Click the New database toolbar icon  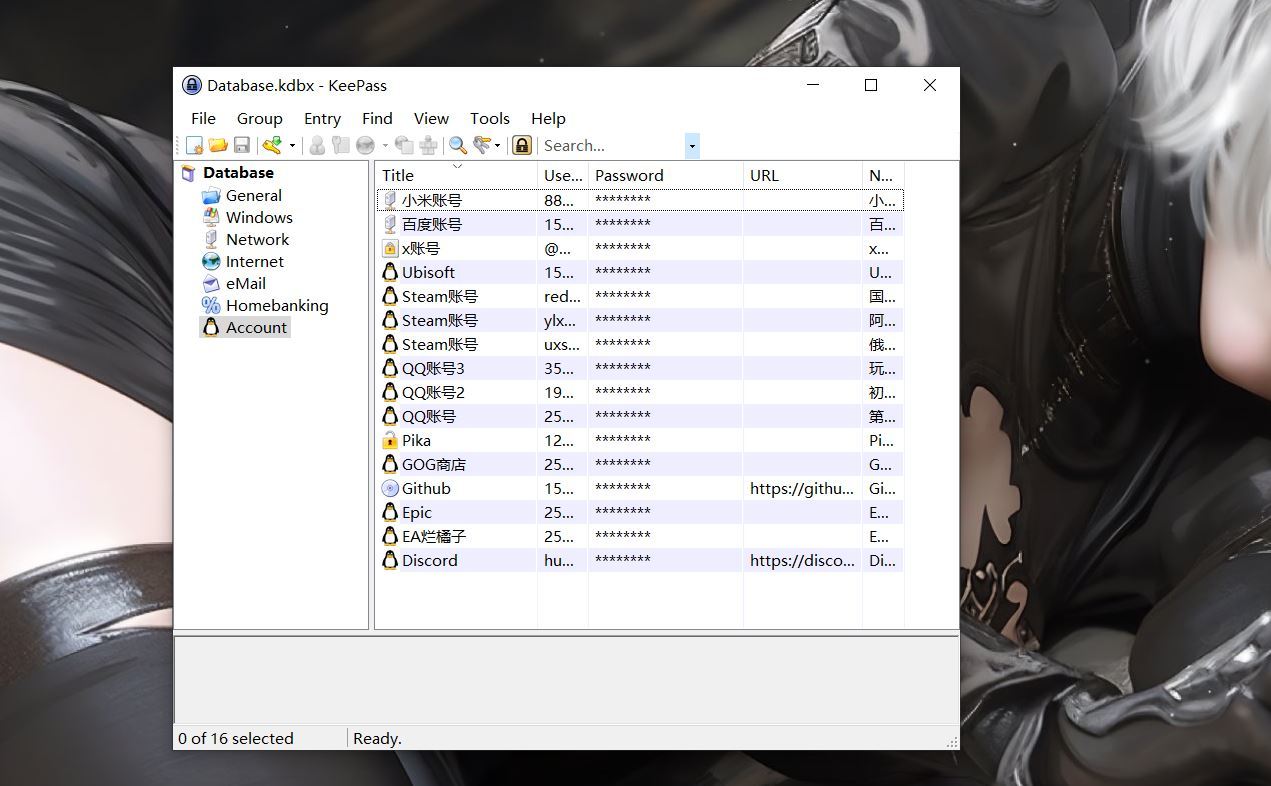tap(194, 146)
